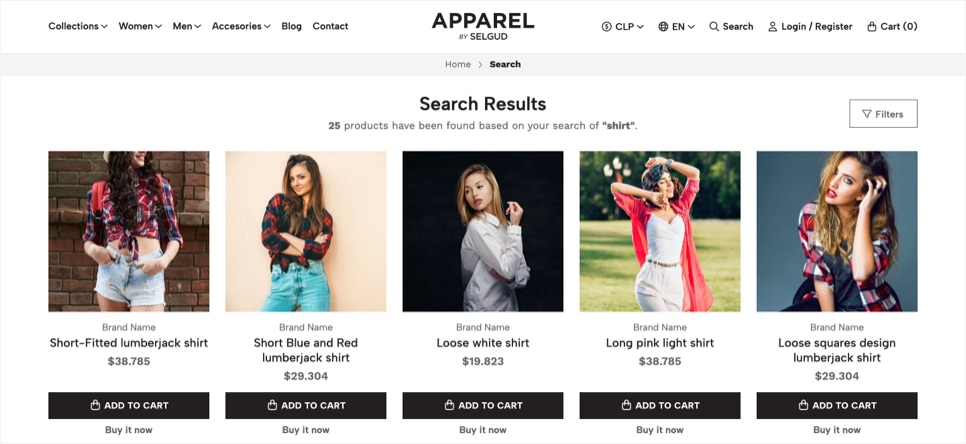This screenshot has width=966, height=444.
Task: Click the APPAREL by Selgud logo
Action: point(483,26)
